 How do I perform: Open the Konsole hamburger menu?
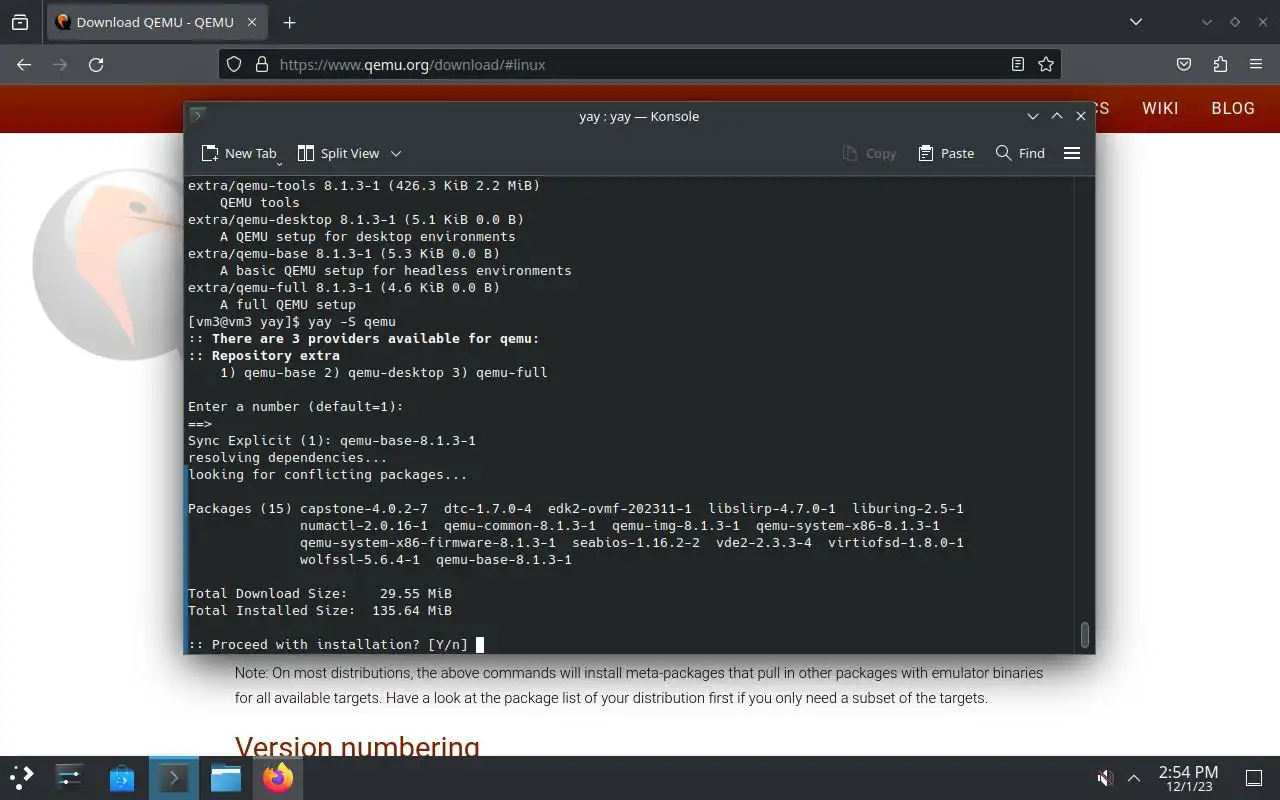click(1072, 153)
